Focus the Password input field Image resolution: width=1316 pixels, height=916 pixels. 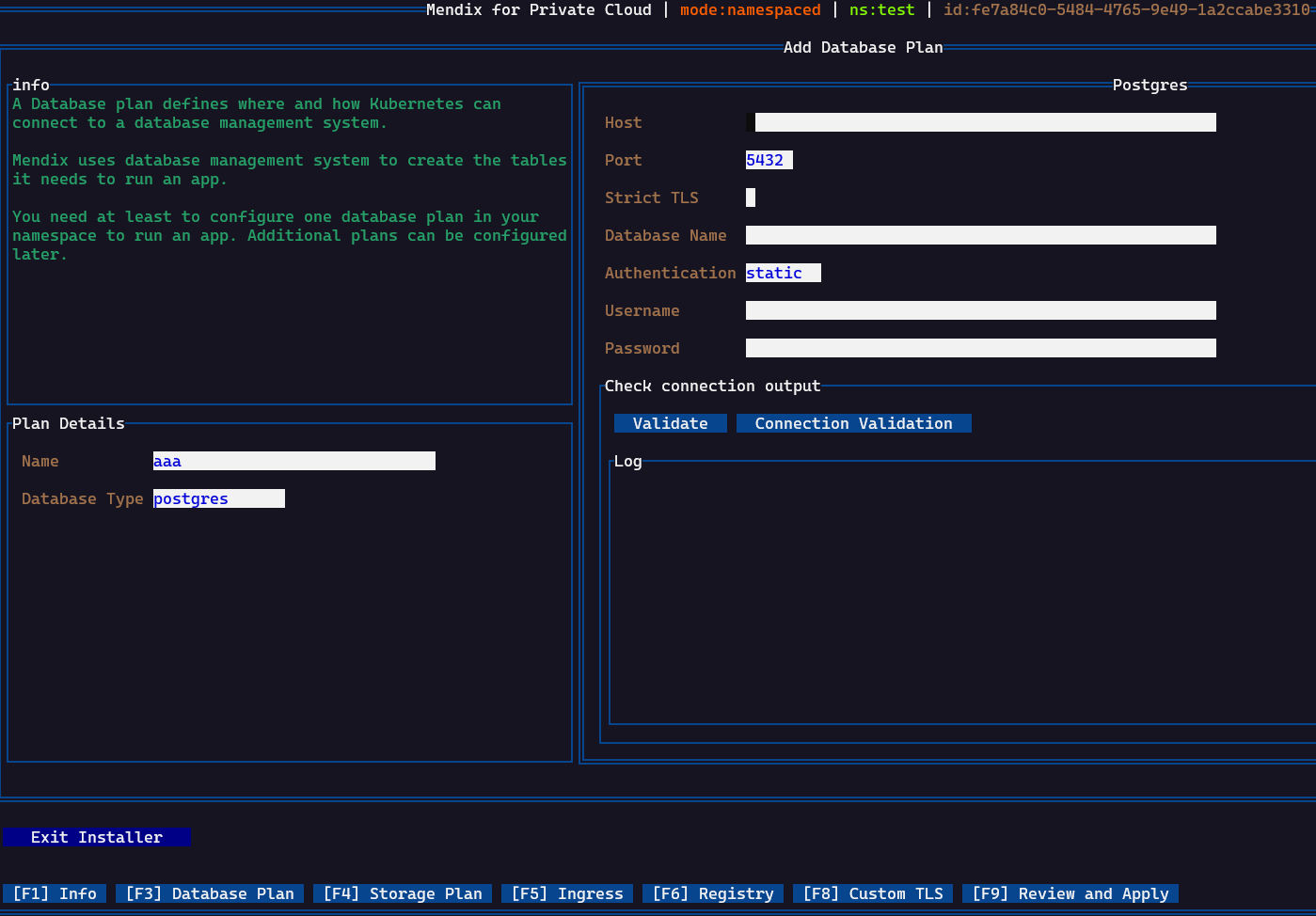click(981, 348)
